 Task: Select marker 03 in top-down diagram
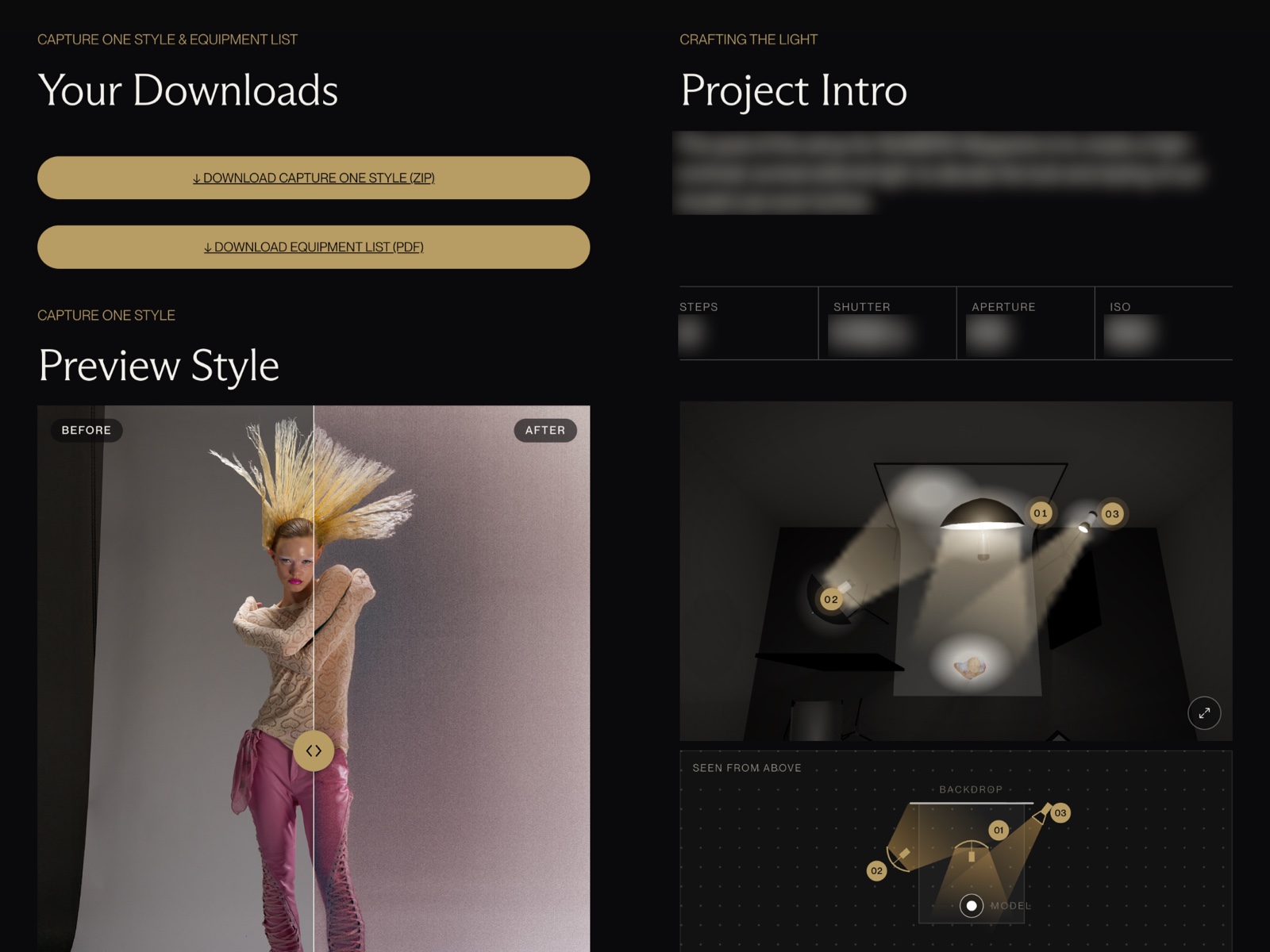point(1060,812)
